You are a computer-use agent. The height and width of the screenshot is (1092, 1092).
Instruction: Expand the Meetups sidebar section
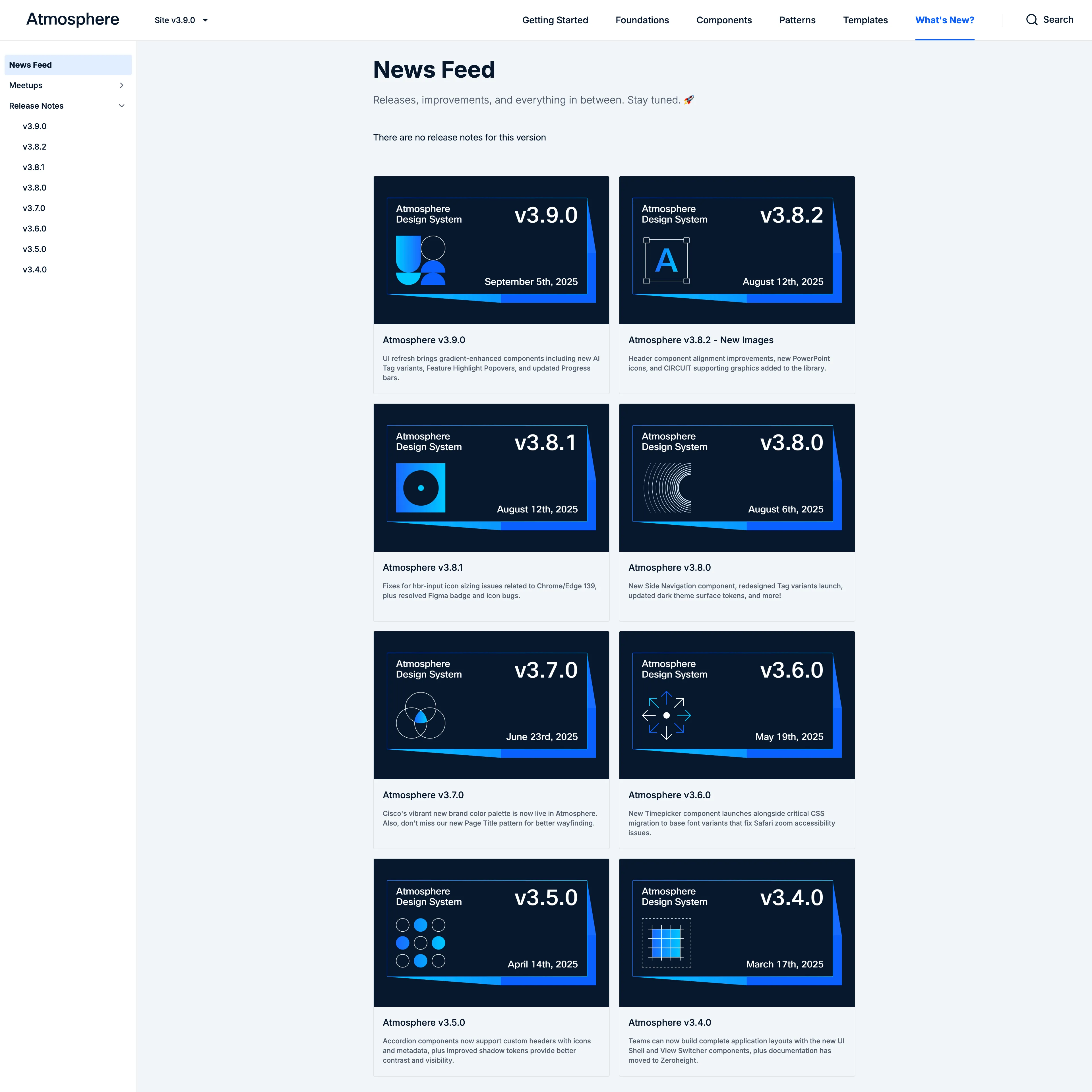(x=121, y=85)
